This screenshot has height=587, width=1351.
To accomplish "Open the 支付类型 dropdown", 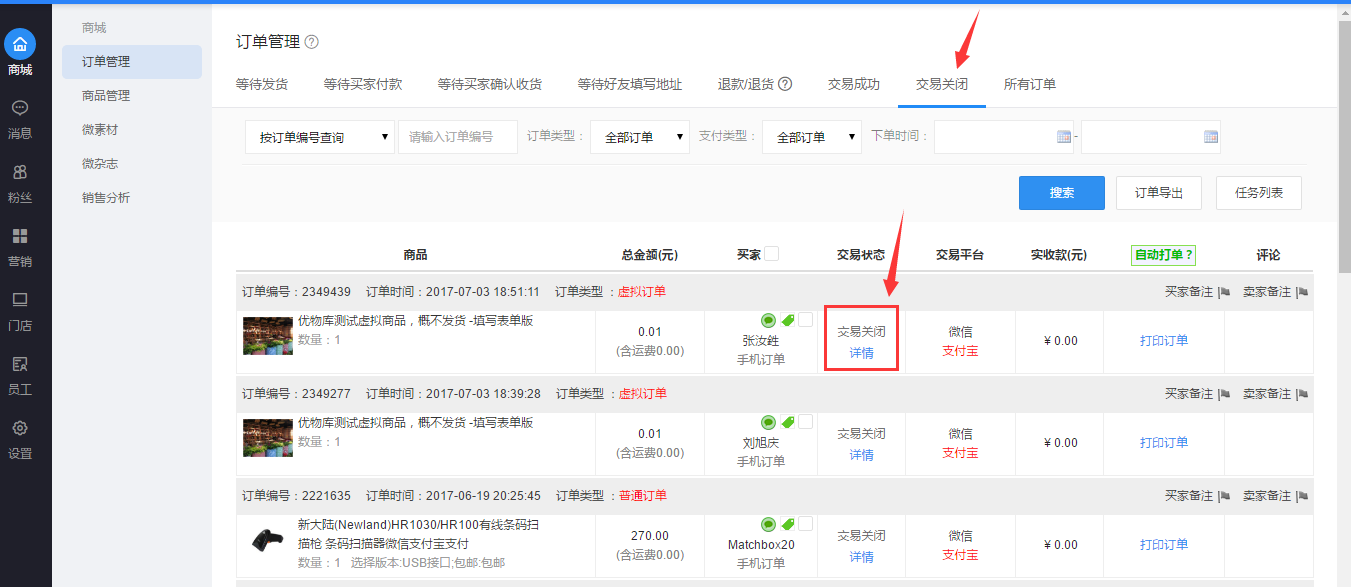I will coord(811,137).
